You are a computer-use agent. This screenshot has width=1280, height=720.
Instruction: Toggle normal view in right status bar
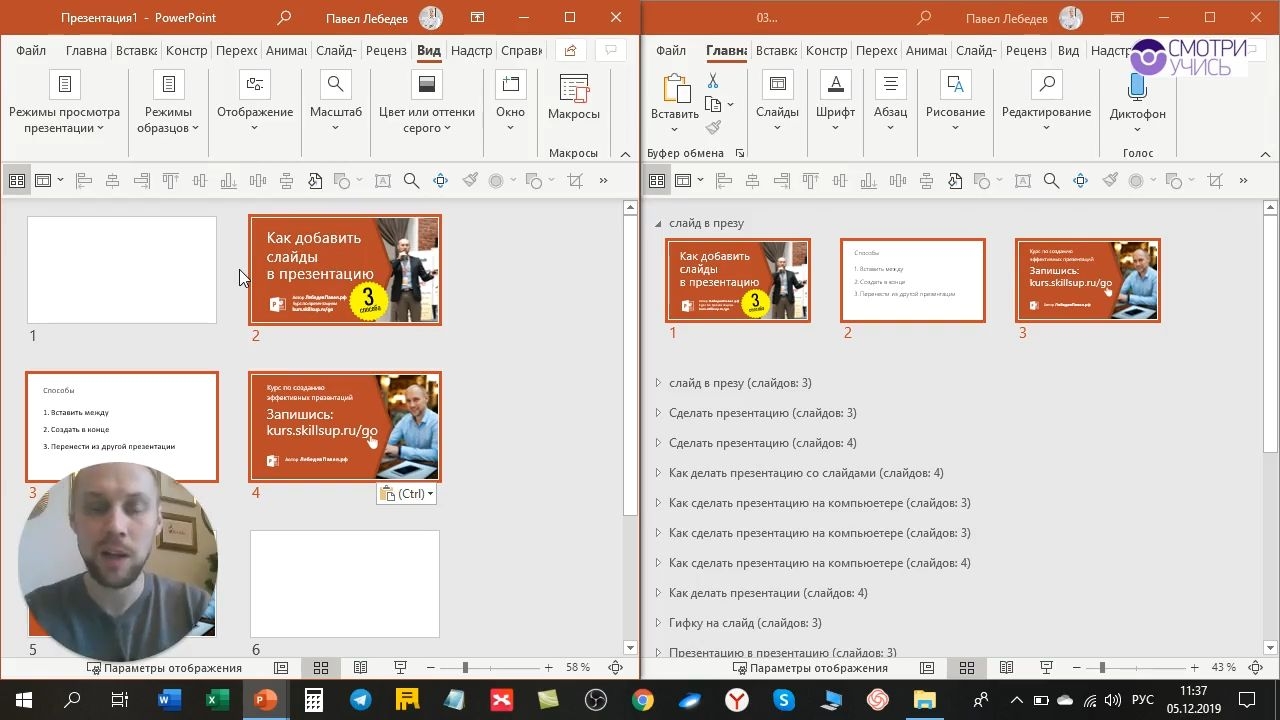(927, 668)
